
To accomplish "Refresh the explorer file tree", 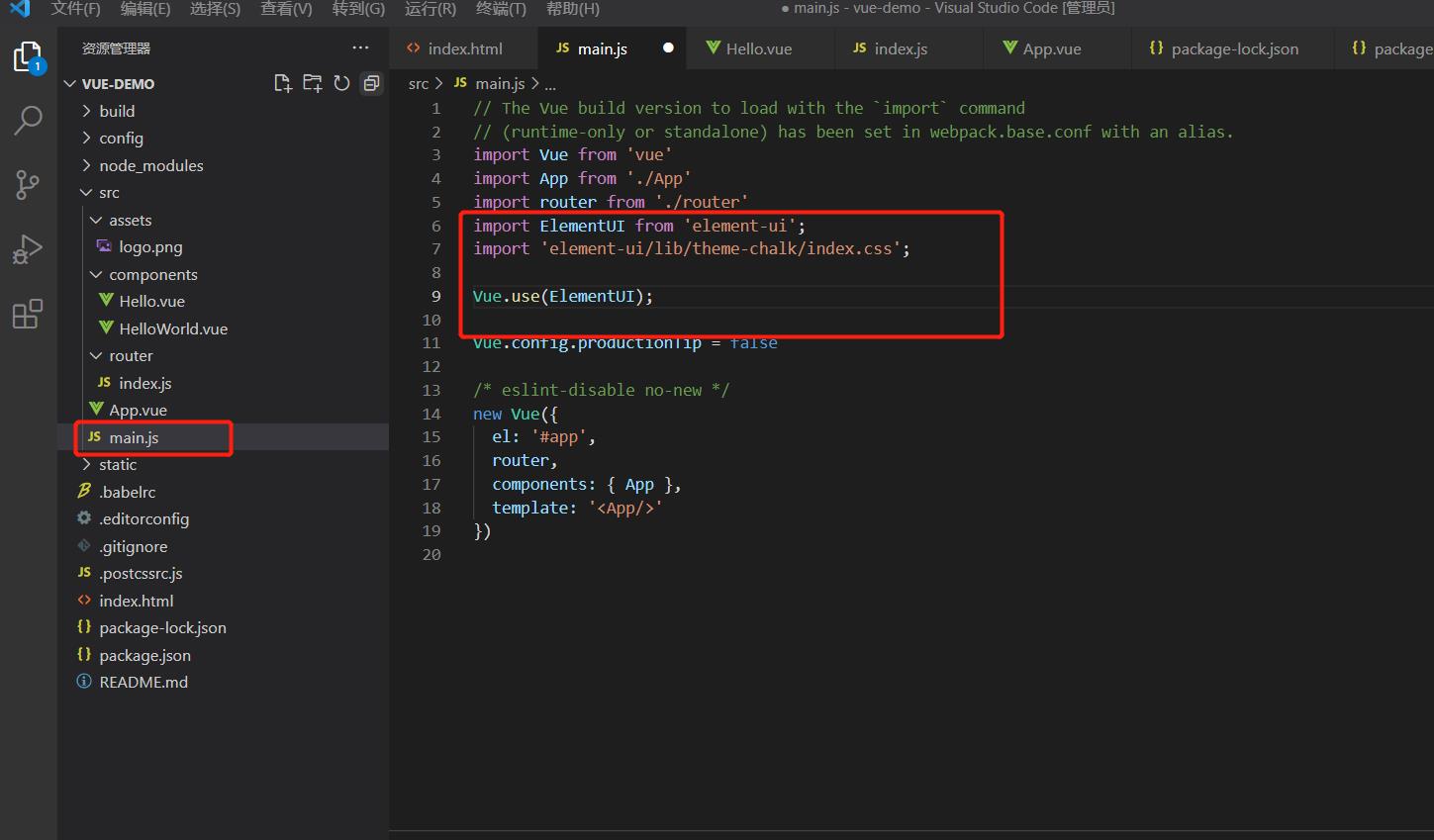I will click(341, 83).
